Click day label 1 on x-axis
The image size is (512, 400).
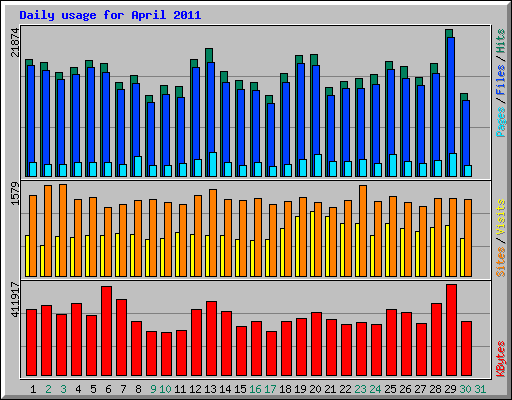click(33, 389)
